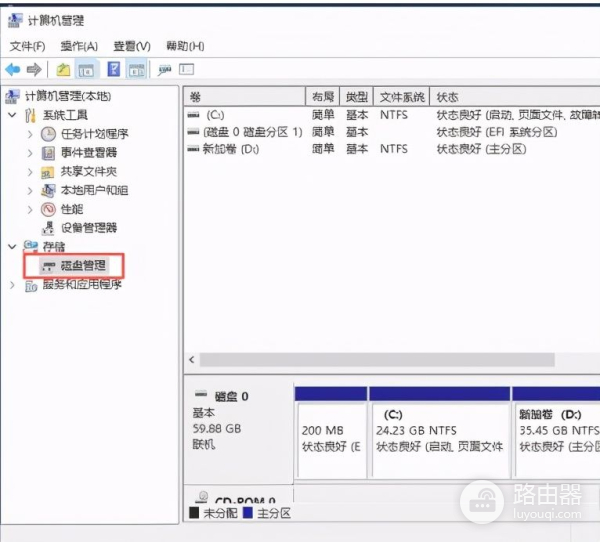Sort by the 状态 column header
This screenshot has width=600, height=542.
[515, 97]
